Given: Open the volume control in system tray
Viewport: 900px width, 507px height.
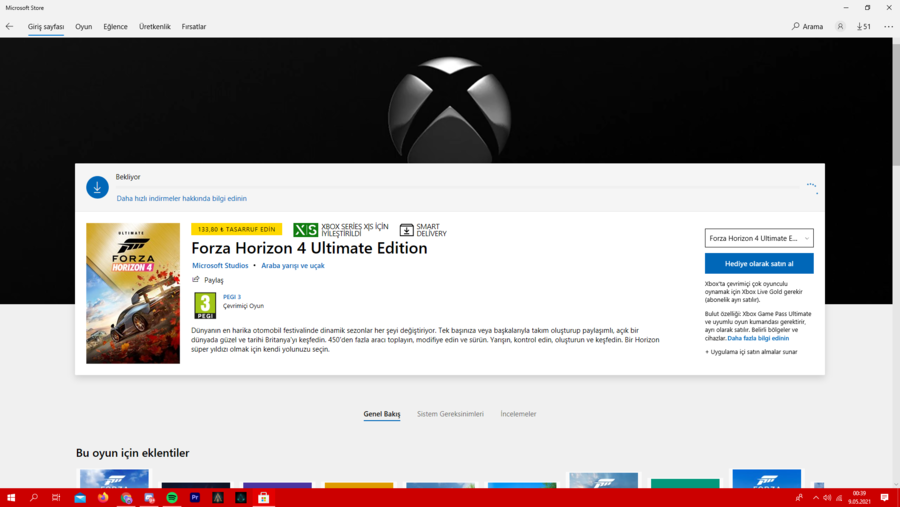Looking at the screenshot, I should click(827, 498).
